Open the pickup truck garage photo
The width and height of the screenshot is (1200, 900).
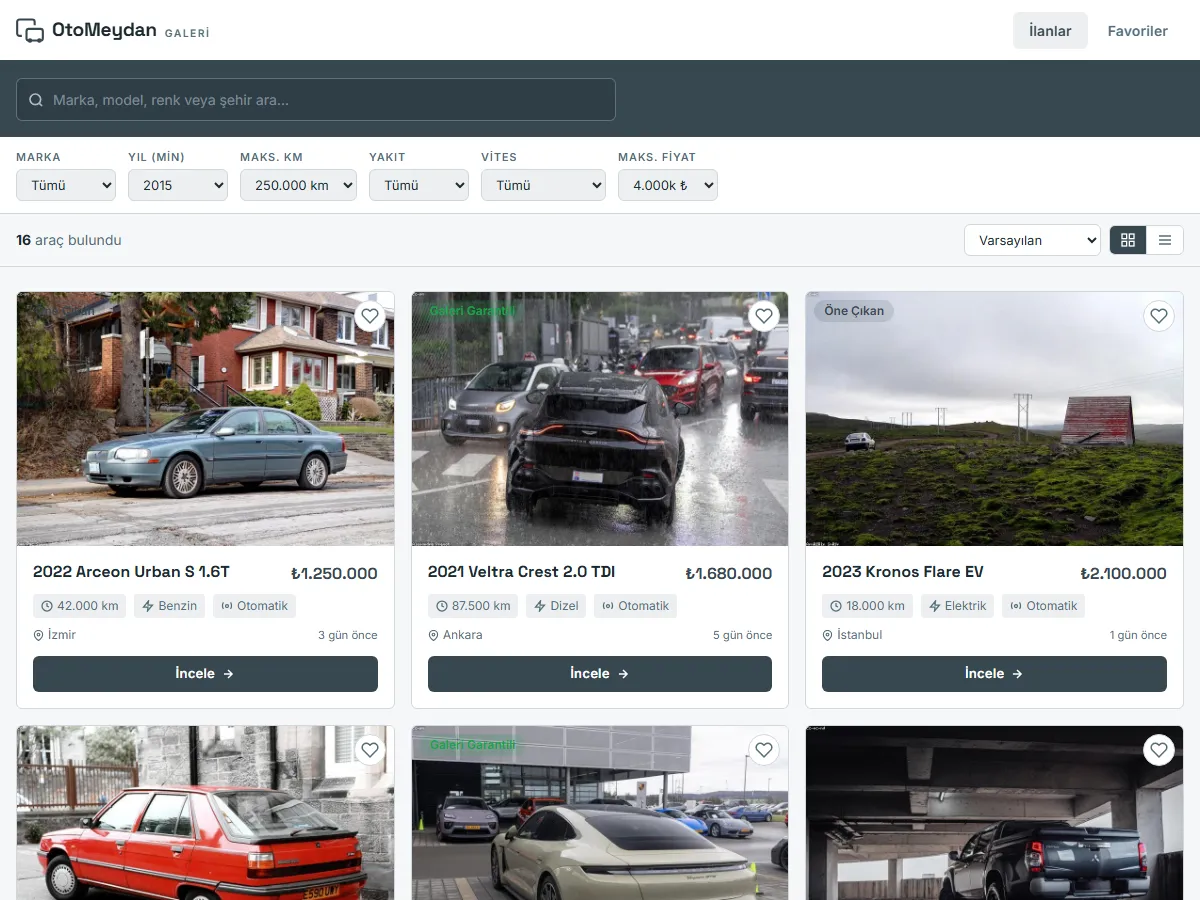tap(994, 812)
